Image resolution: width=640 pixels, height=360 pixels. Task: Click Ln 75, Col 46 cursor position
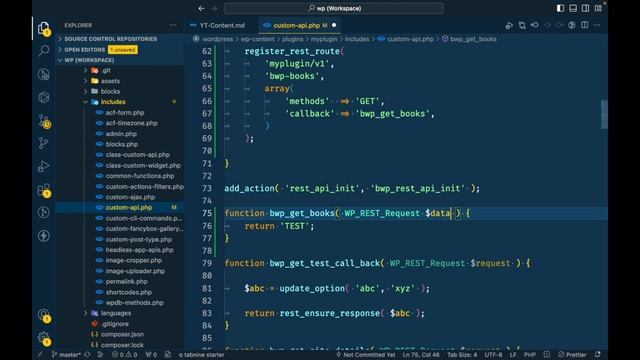click(421, 355)
